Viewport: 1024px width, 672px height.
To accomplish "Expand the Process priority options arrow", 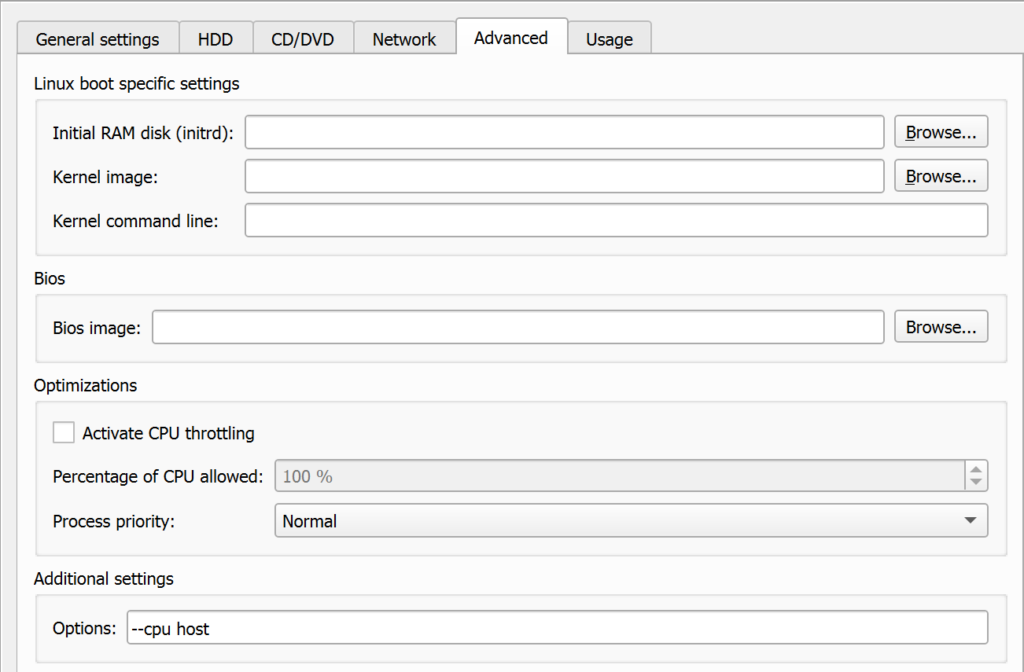I will 969,520.
